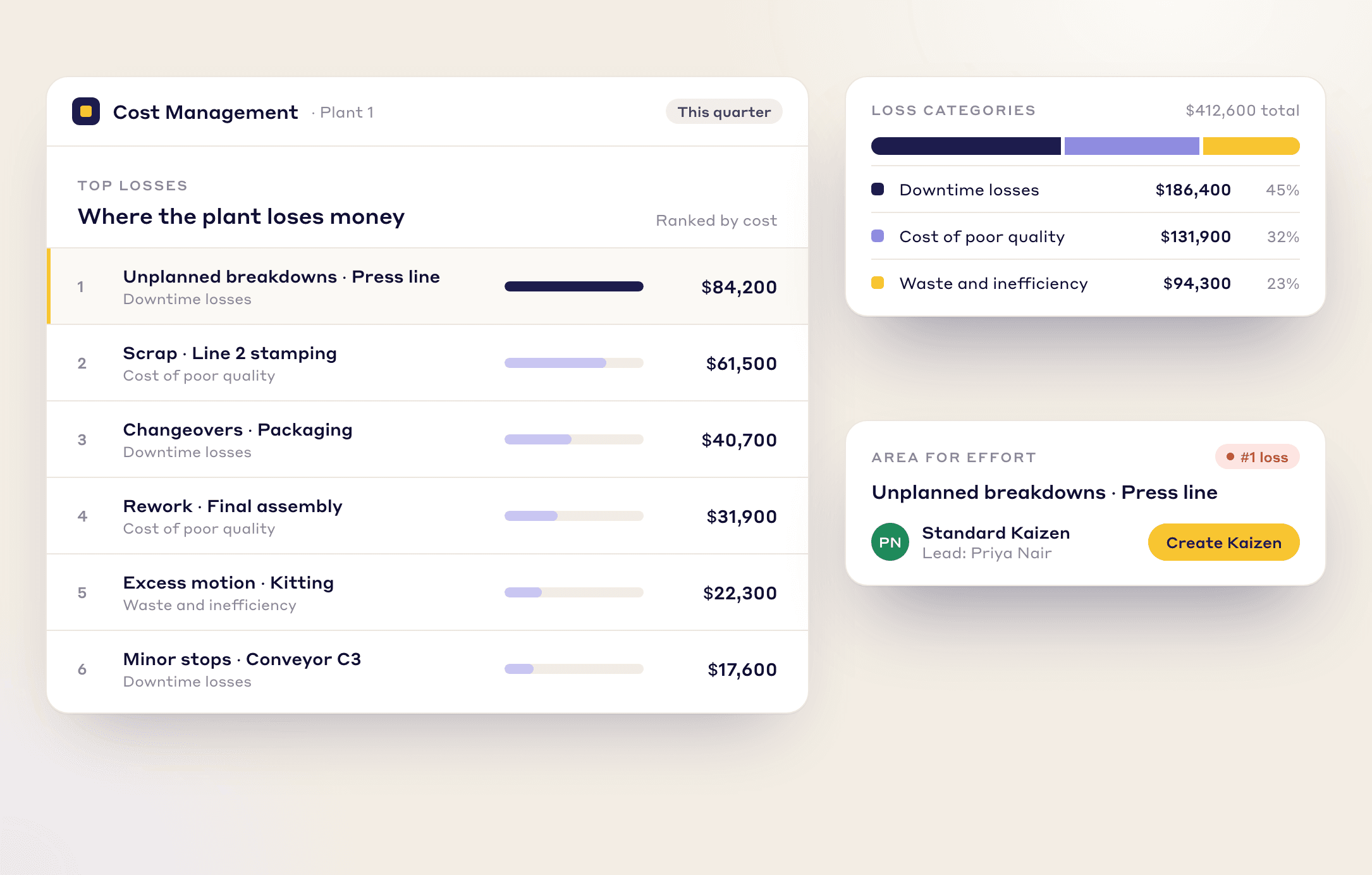The image size is (1372, 875).
Task: Click the Cost of poor quality purple dot
Action: (878, 236)
